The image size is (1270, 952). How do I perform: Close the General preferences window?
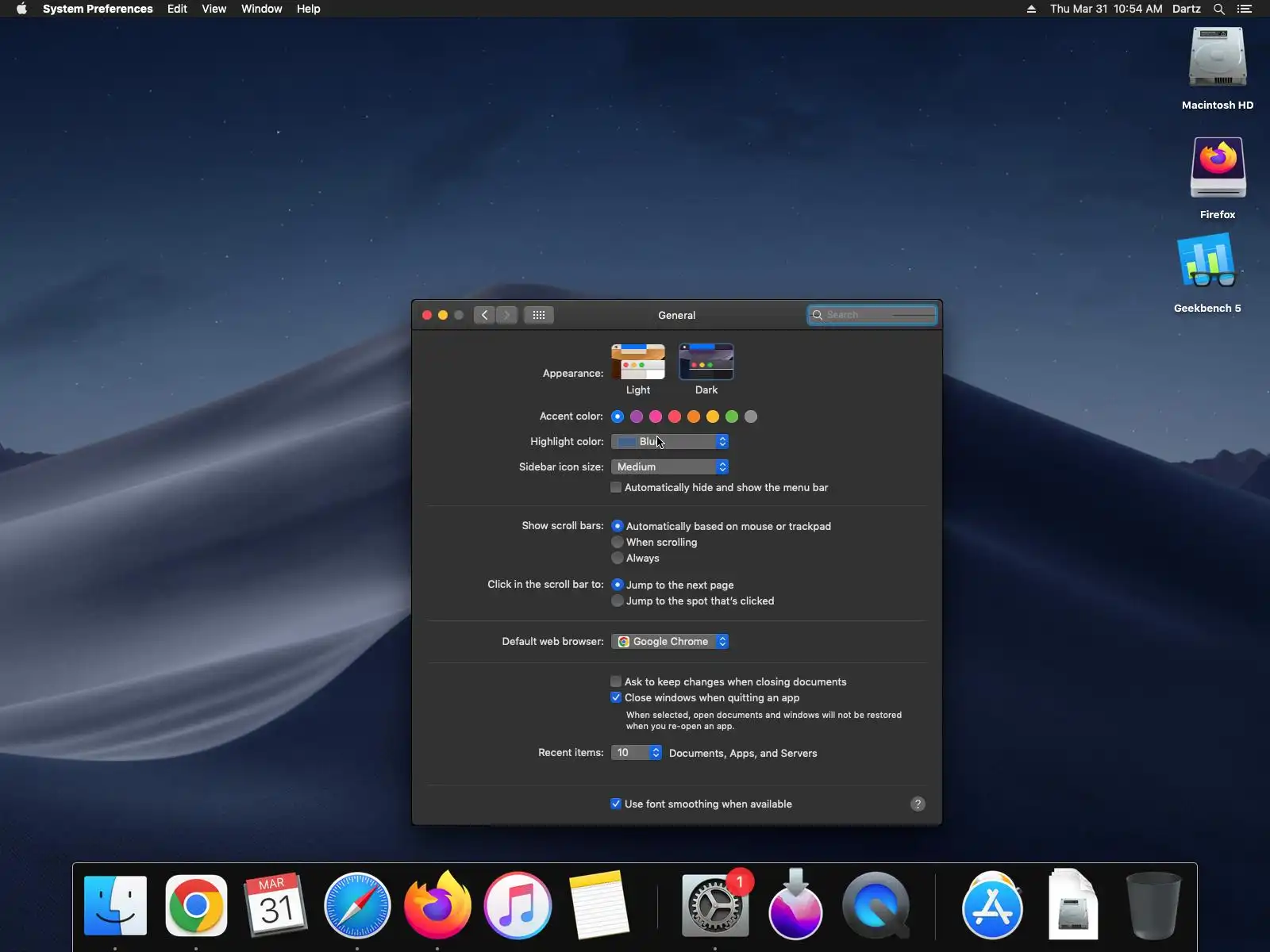pos(427,315)
